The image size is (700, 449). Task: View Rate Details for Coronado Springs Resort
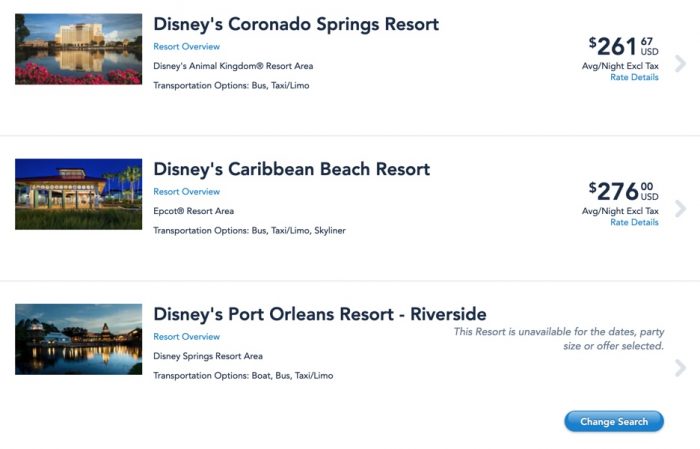(634, 77)
